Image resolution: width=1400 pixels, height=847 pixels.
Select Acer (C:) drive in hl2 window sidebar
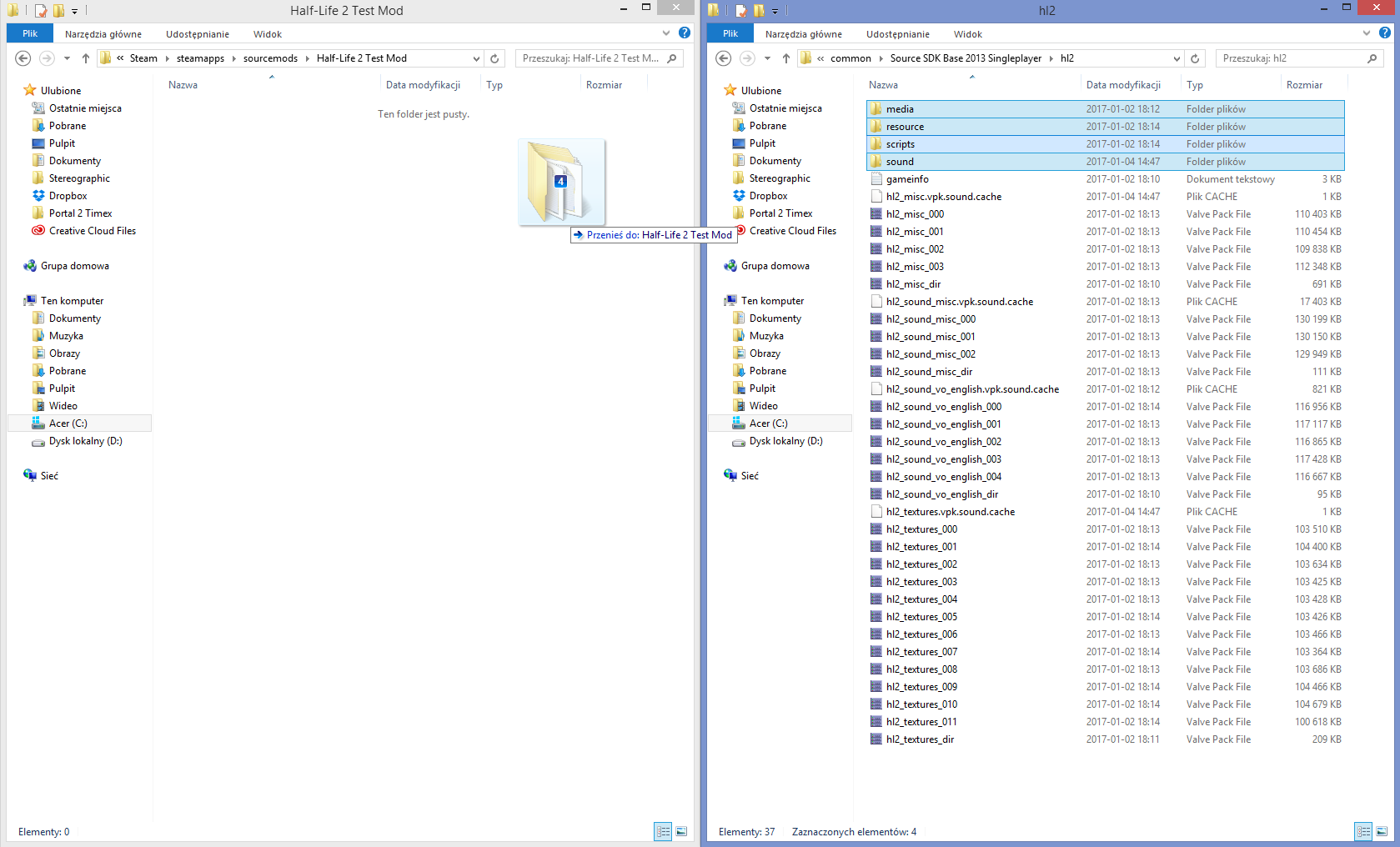(x=768, y=423)
